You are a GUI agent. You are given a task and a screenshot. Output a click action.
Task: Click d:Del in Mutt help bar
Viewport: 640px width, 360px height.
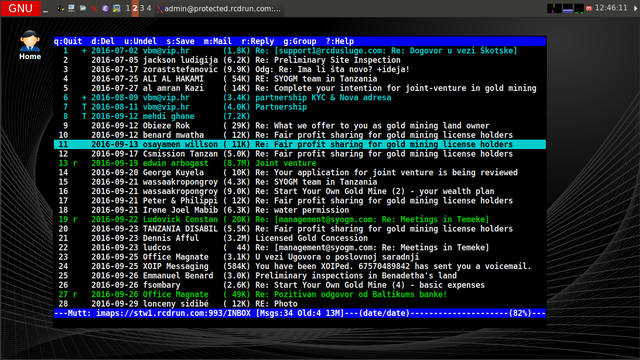103,41
